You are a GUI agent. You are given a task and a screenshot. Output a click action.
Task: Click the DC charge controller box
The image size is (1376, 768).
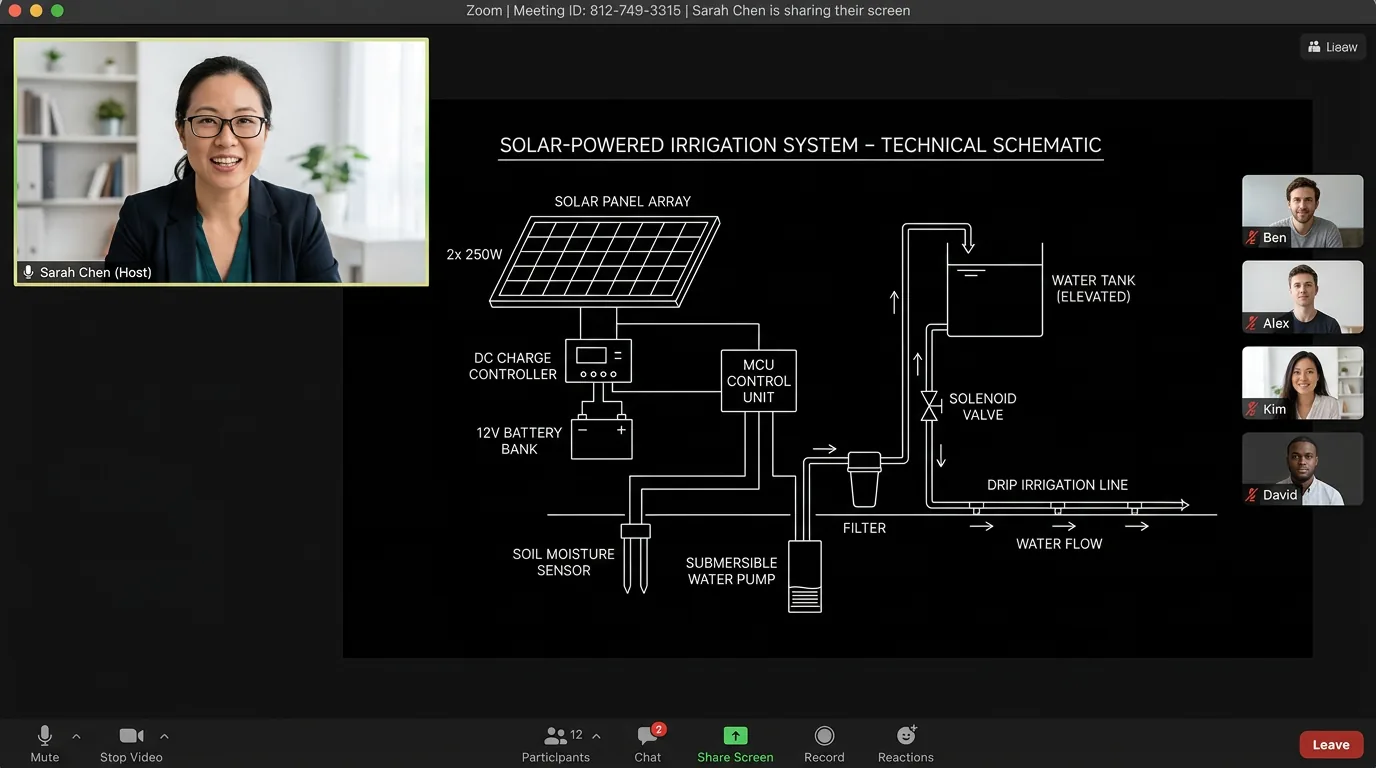(598, 361)
